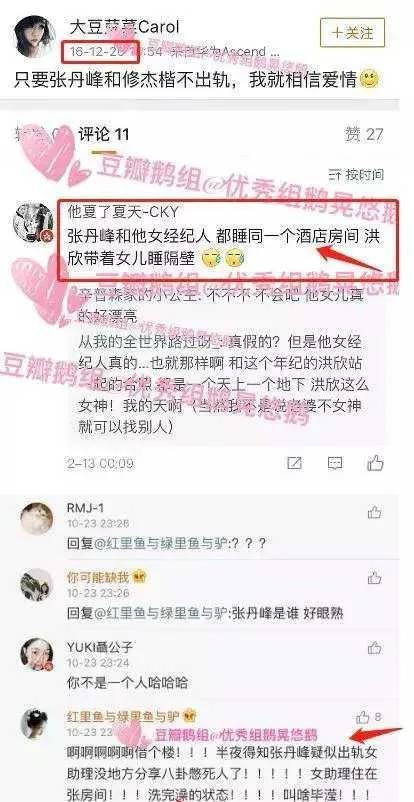Tap the repost icon under the comment

tap(294, 463)
